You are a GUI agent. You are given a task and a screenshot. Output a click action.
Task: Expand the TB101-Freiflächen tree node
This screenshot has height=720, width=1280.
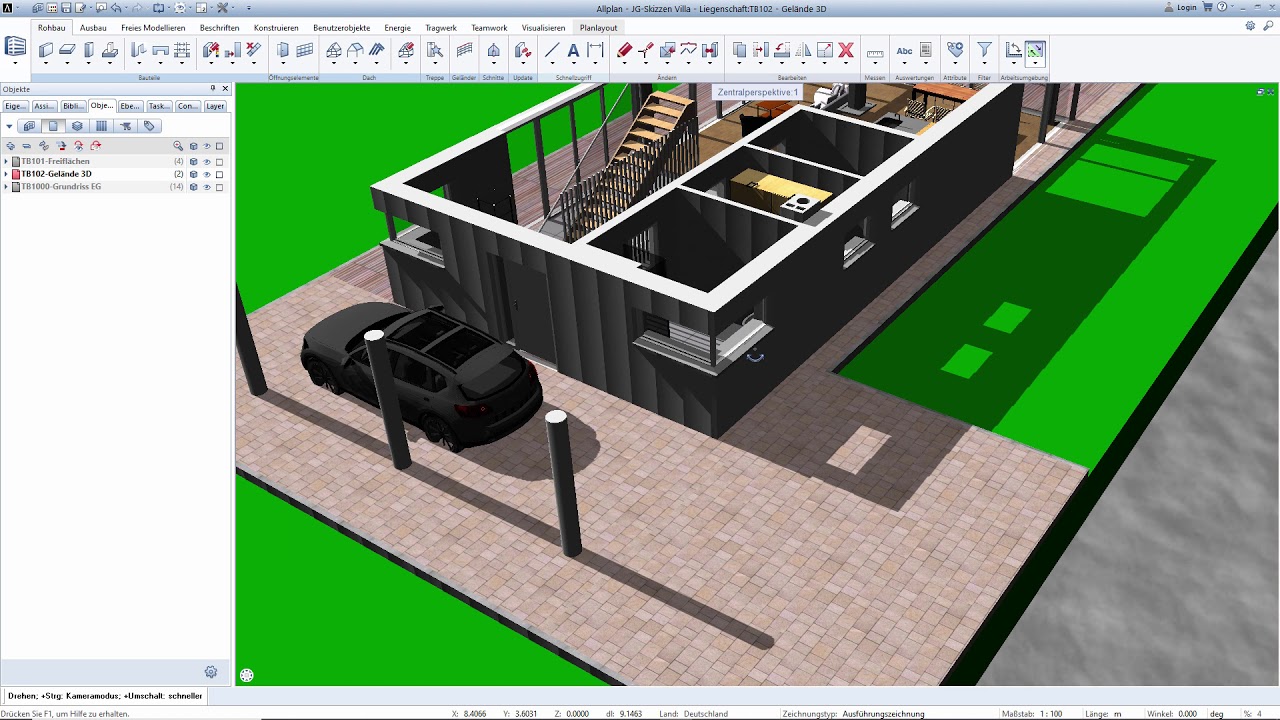[x=6, y=161]
